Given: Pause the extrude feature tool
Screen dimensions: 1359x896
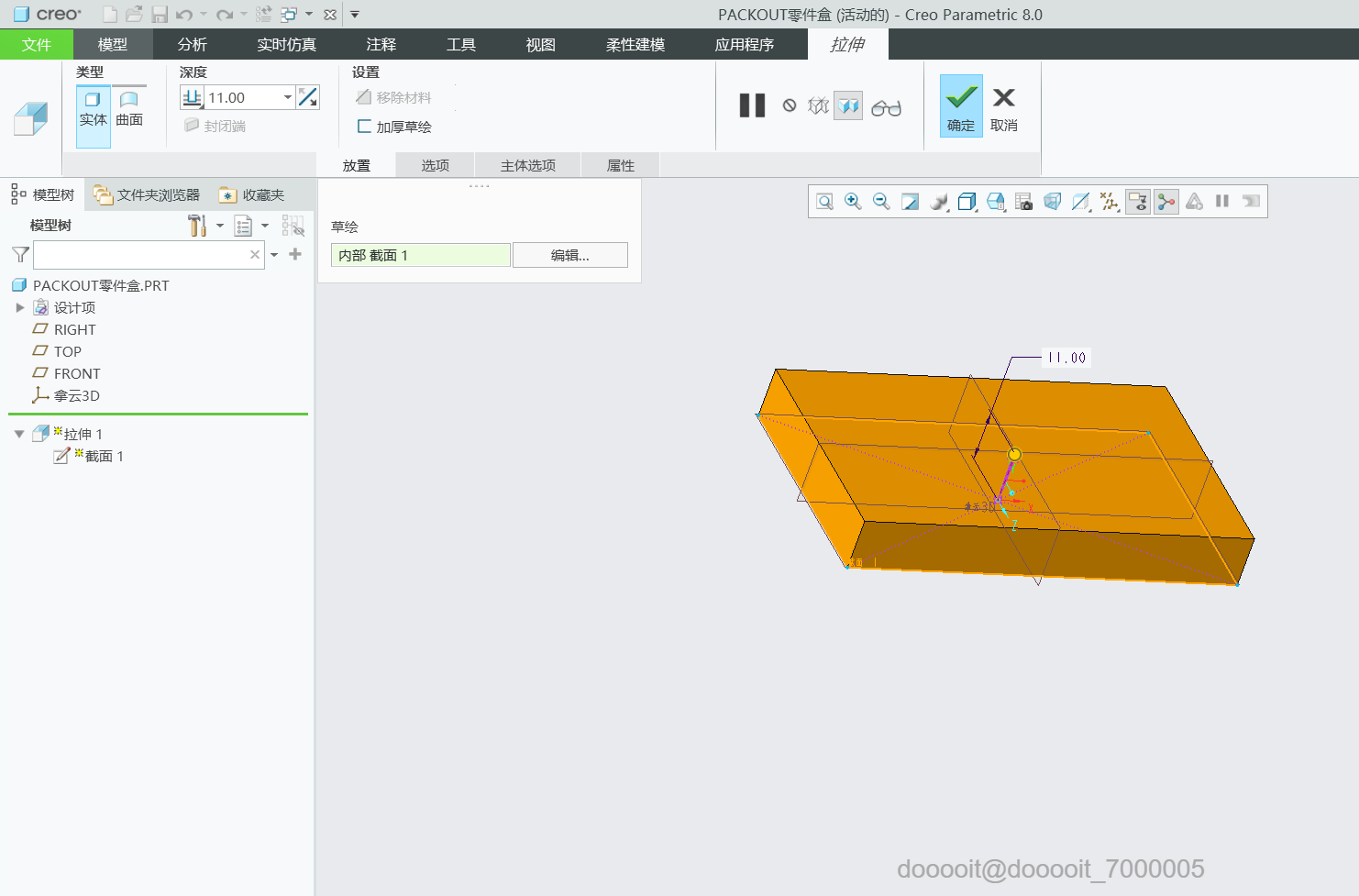Looking at the screenshot, I should (752, 106).
